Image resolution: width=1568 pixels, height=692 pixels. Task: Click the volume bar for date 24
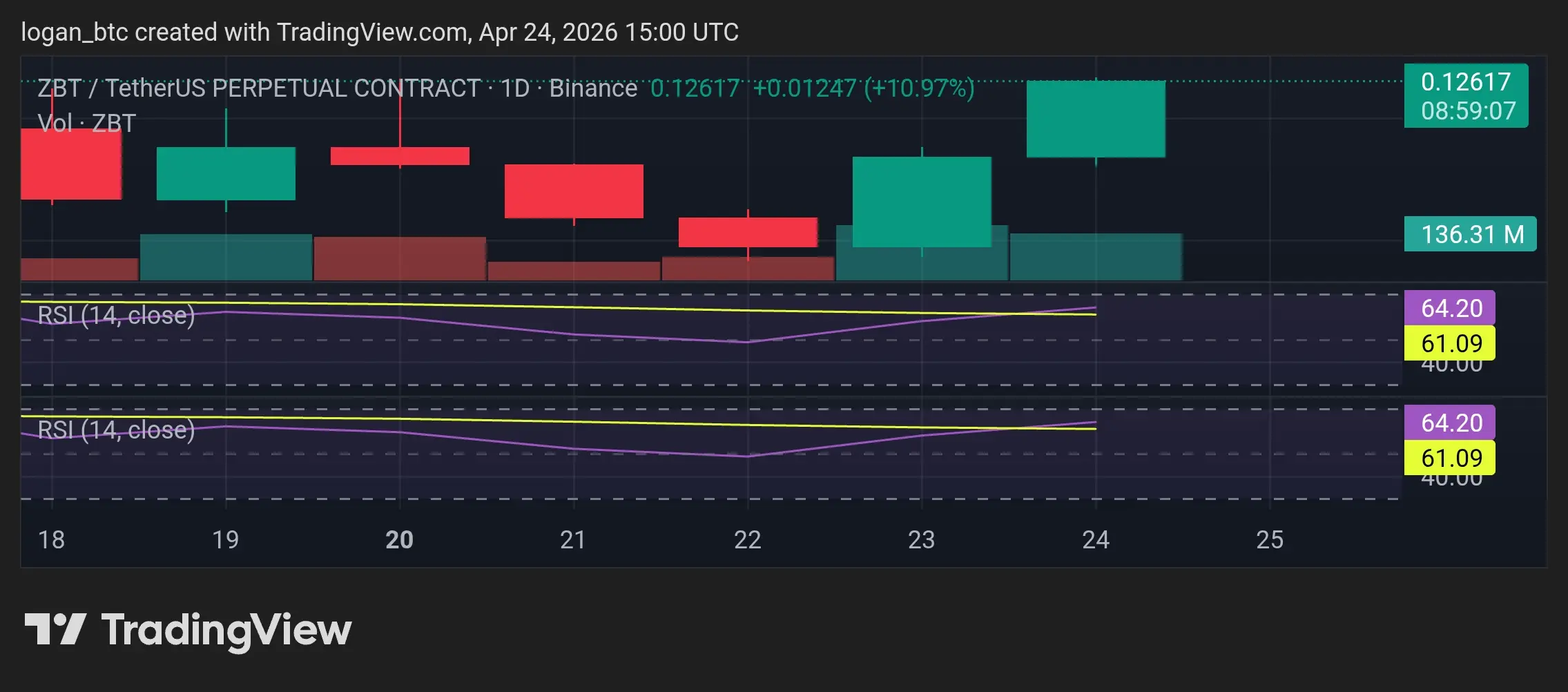tap(1096, 257)
